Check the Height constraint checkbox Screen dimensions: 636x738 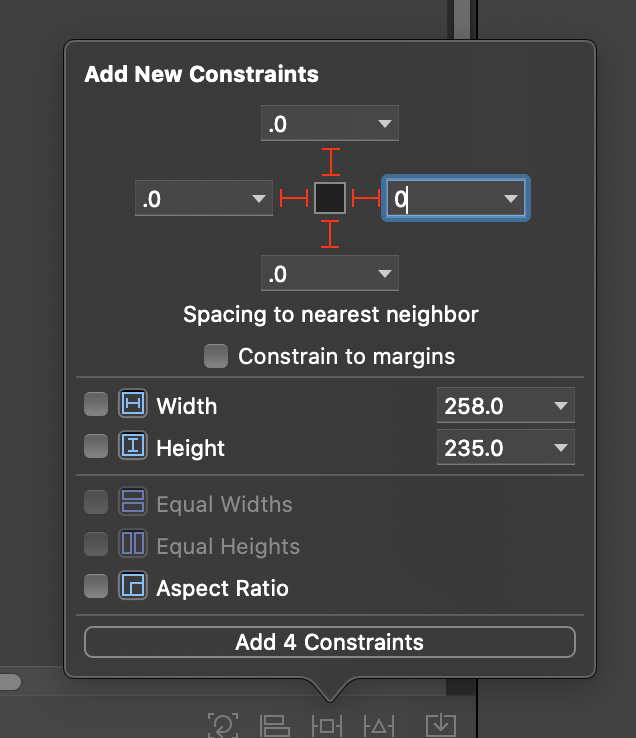tap(96, 447)
